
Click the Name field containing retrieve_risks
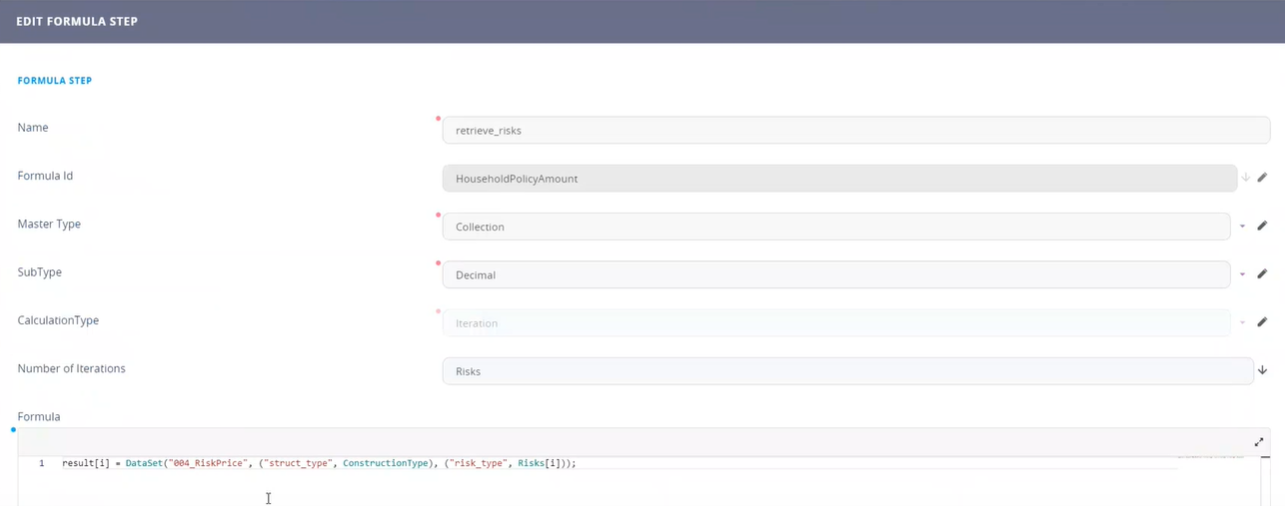pos(855,130)
